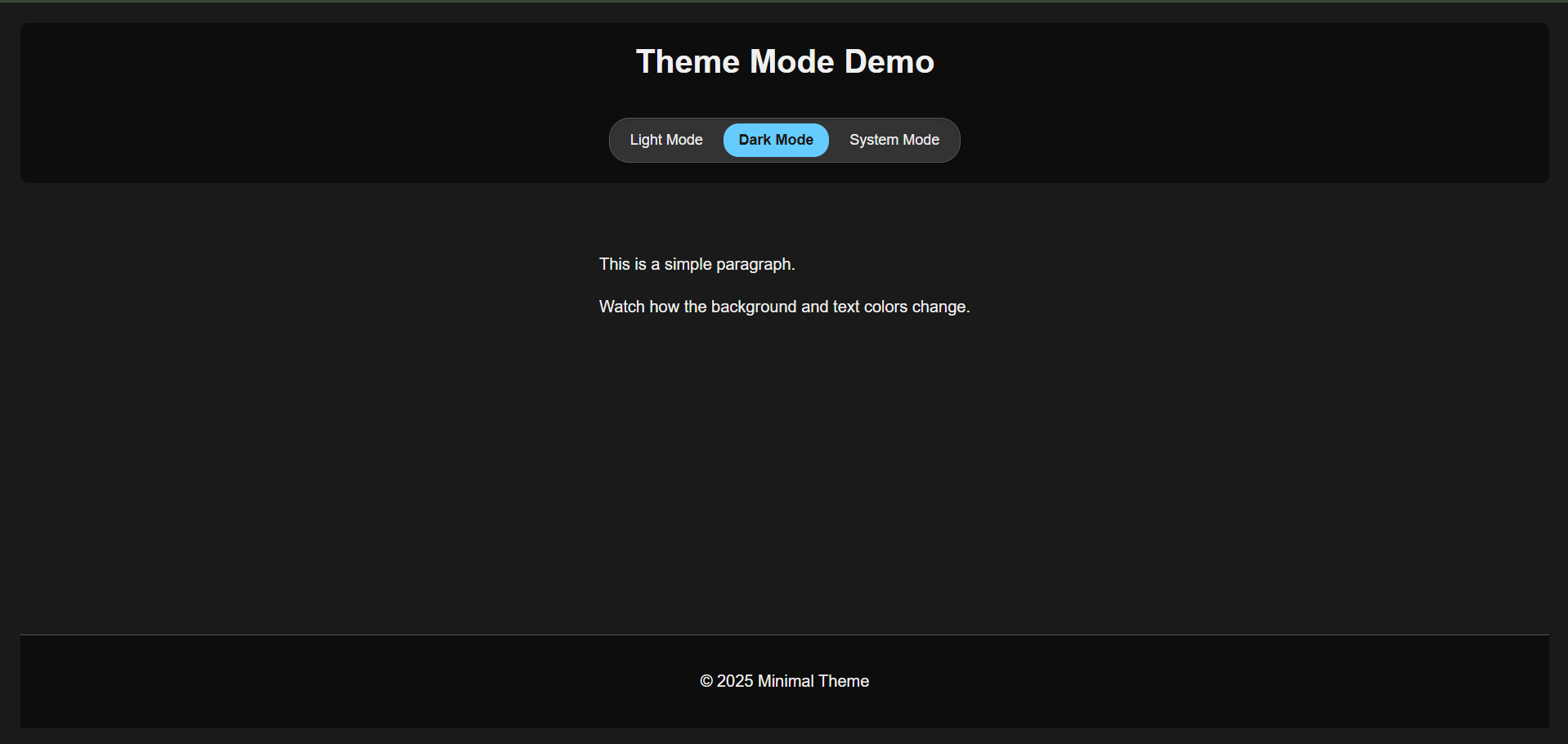
Task: Click the '© 2025 Minimal Theme' footer text
Action: (x=785, y=681)
